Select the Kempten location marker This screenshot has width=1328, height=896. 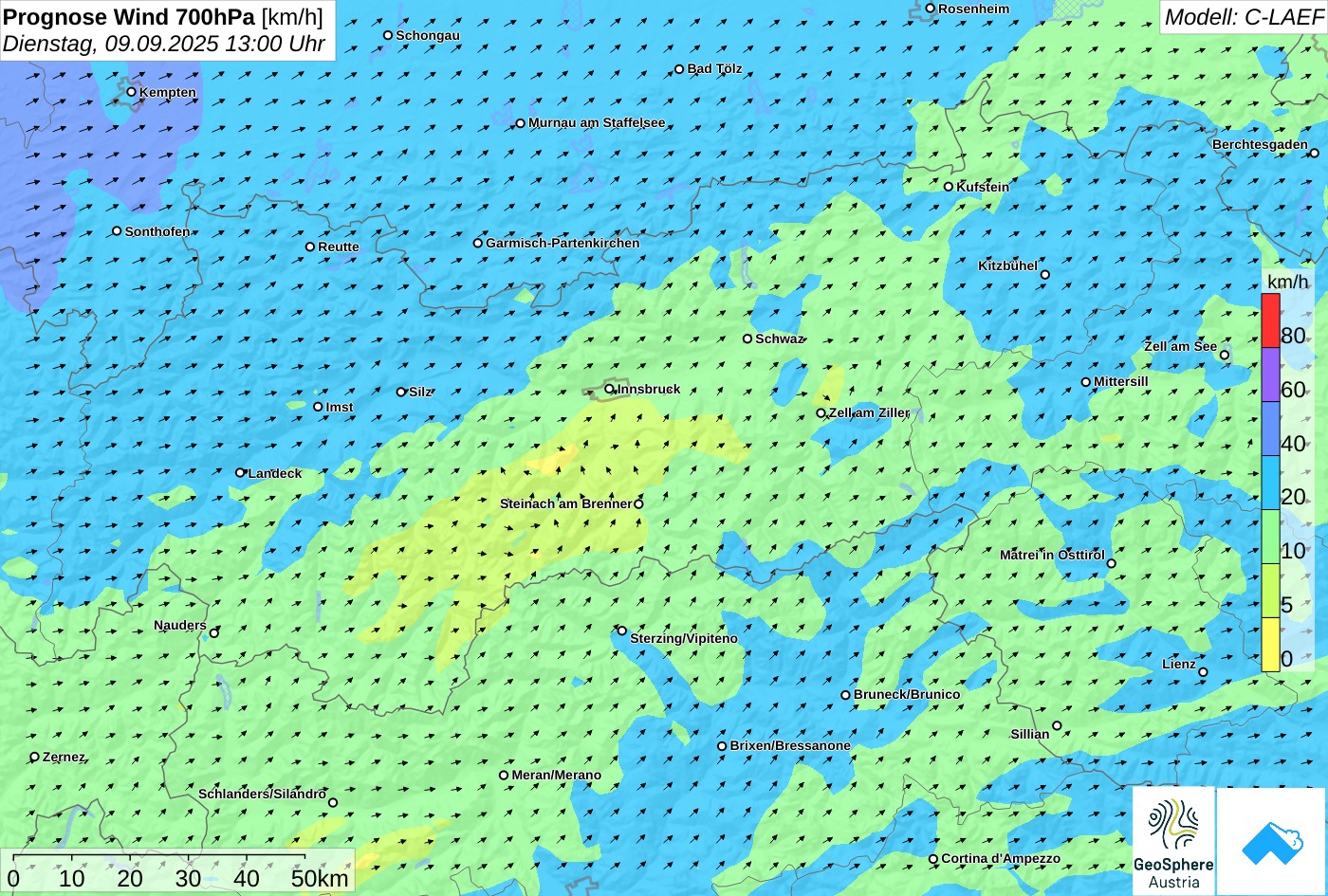(132, 92)
